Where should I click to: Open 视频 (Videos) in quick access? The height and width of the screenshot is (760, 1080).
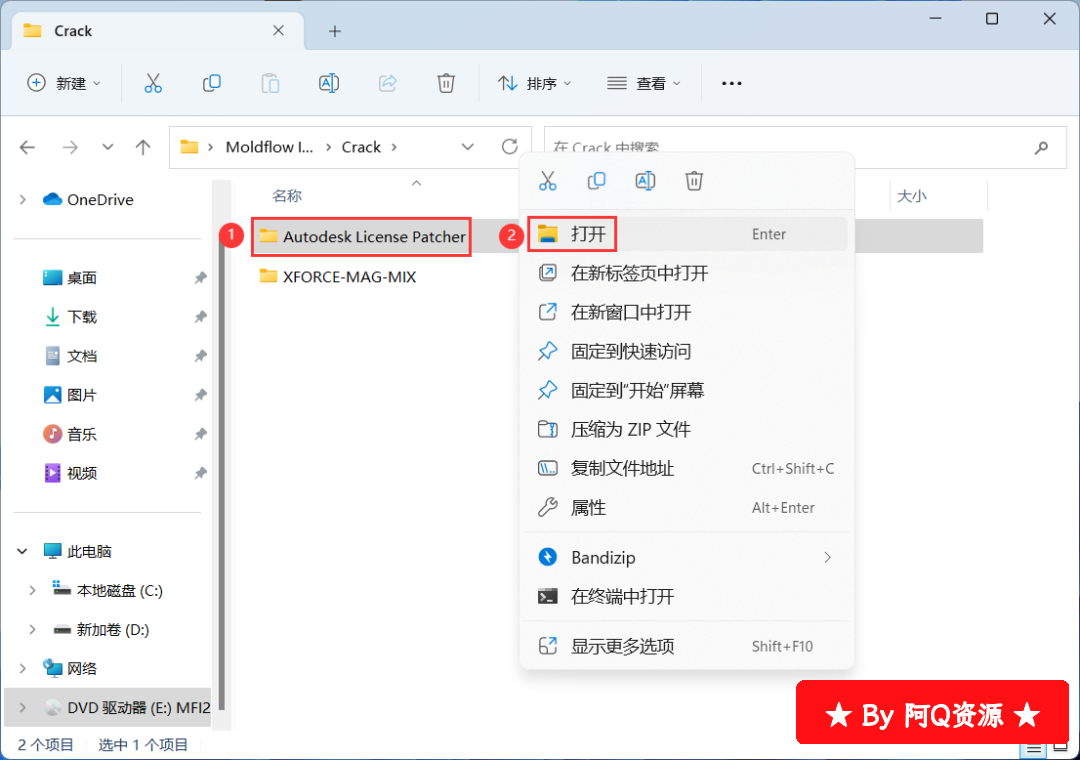(x=81, y=473)
